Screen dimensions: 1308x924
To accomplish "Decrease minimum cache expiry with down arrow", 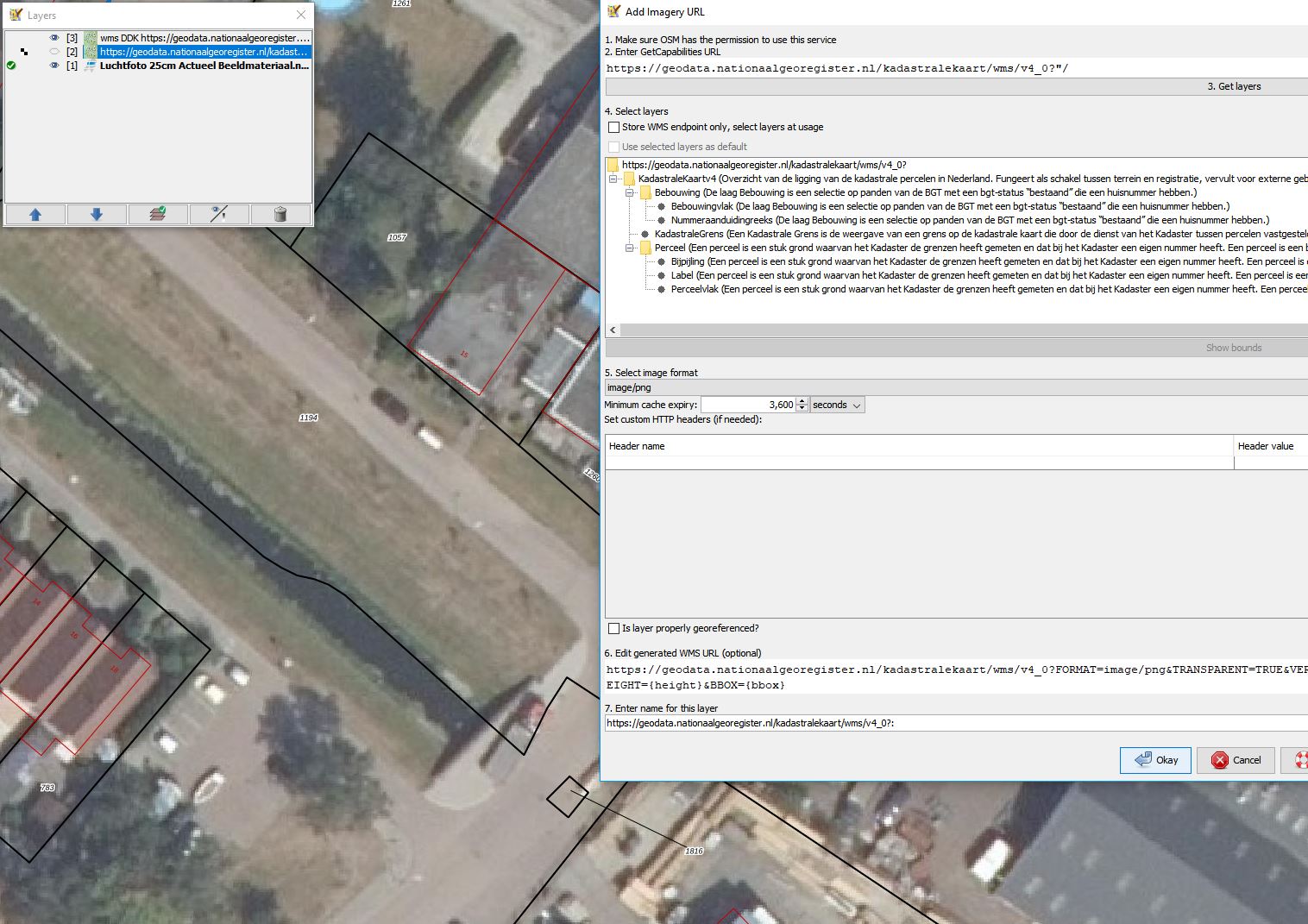I will click(x=802, y=408).
